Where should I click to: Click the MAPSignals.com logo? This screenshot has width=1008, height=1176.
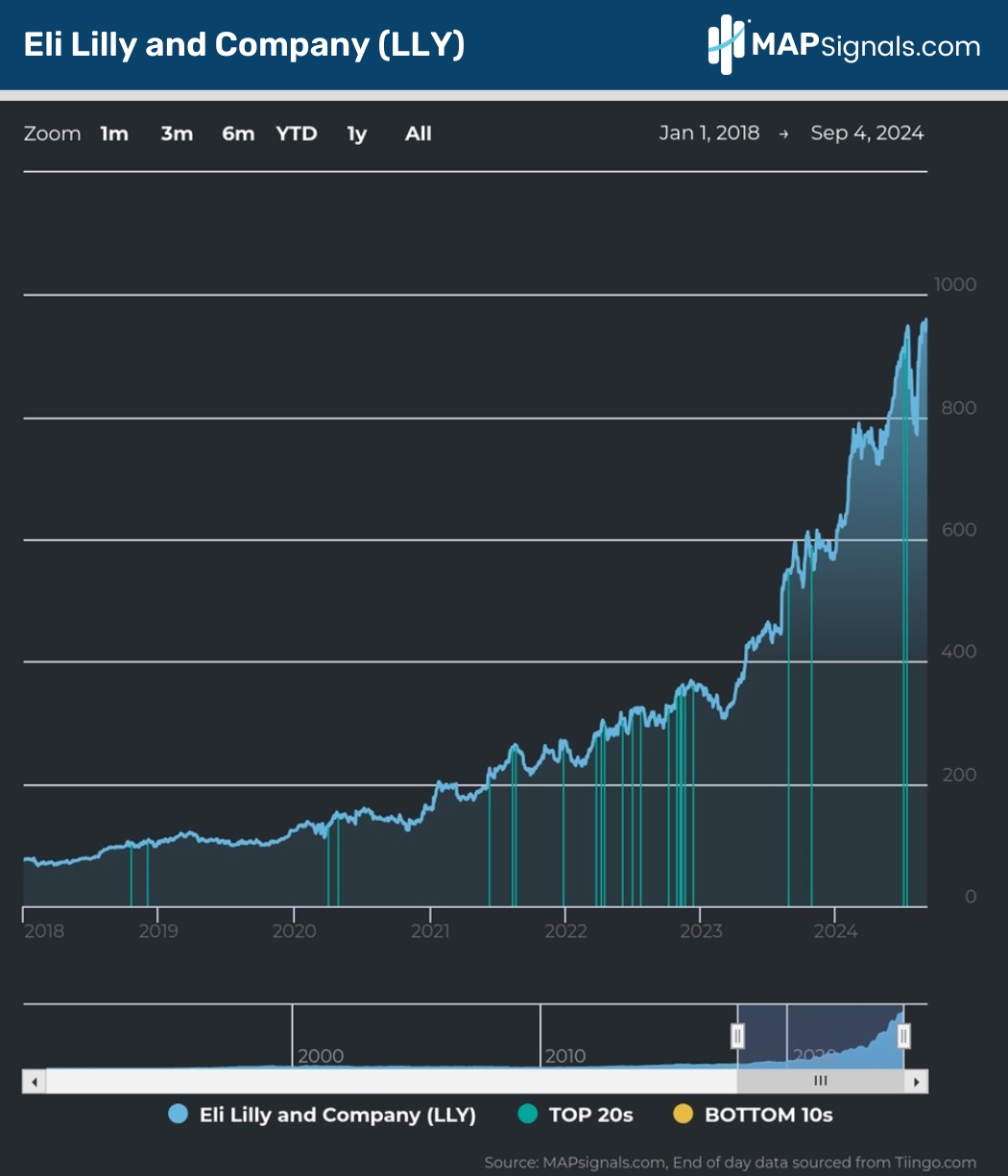(844, 45)
